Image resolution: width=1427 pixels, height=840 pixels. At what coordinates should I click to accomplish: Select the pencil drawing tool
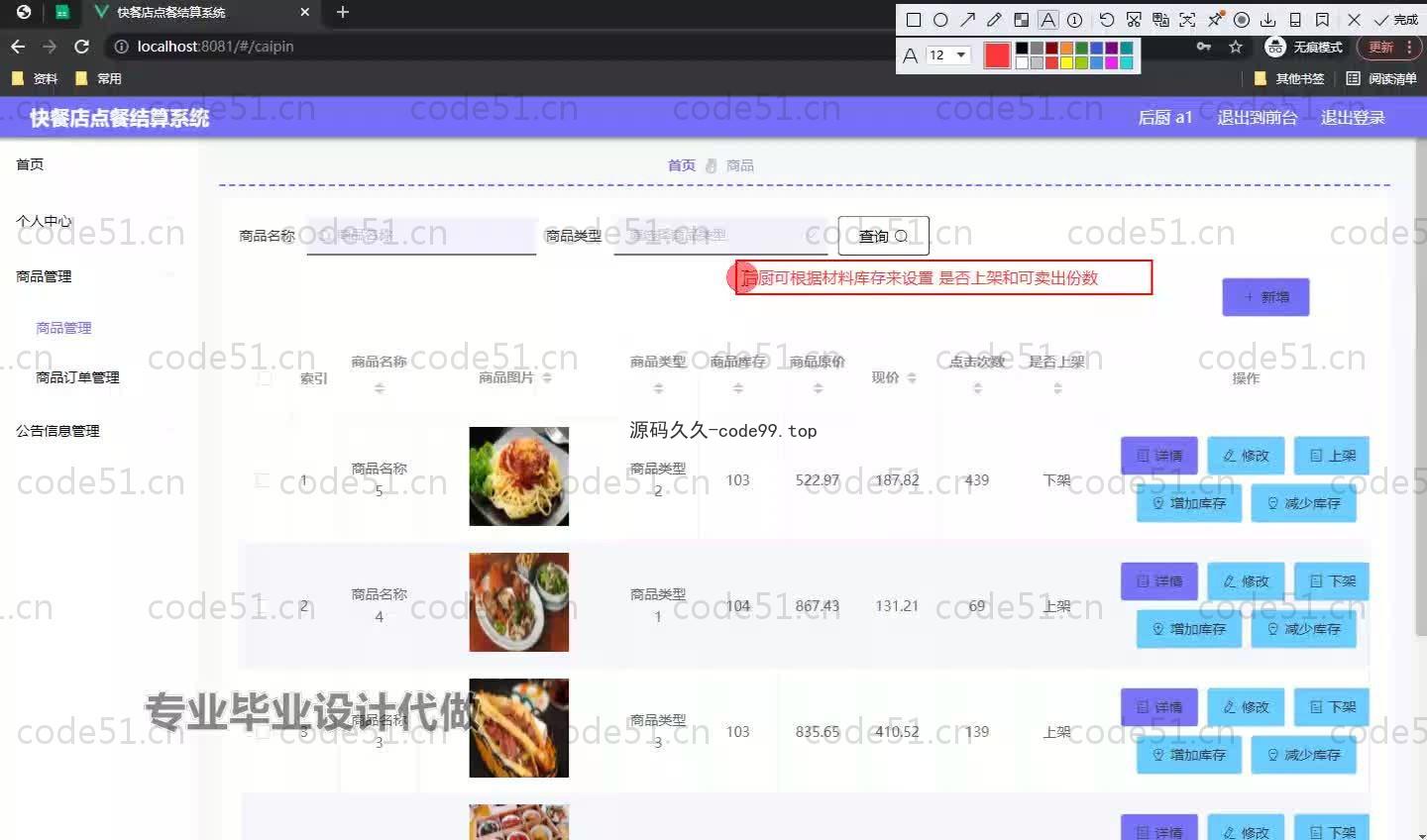(x=994, y=20)
